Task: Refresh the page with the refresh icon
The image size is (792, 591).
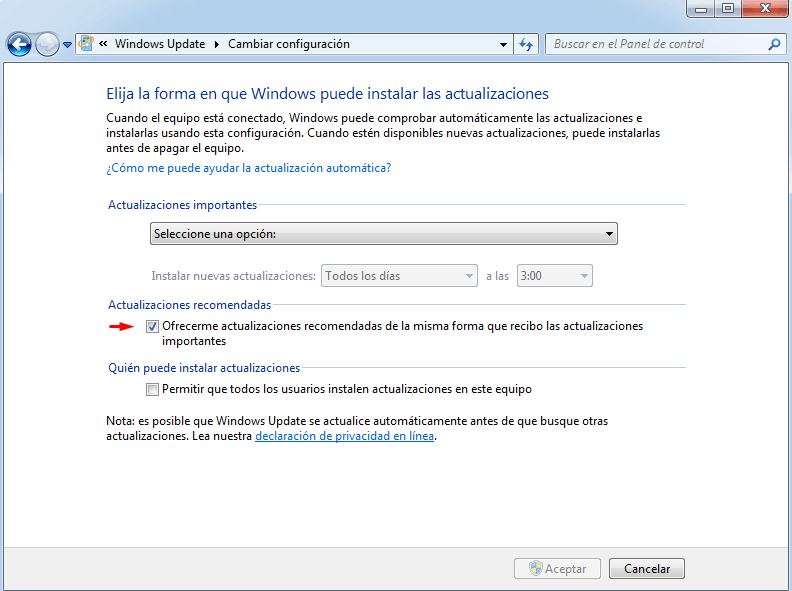Action: coord(526,44)
